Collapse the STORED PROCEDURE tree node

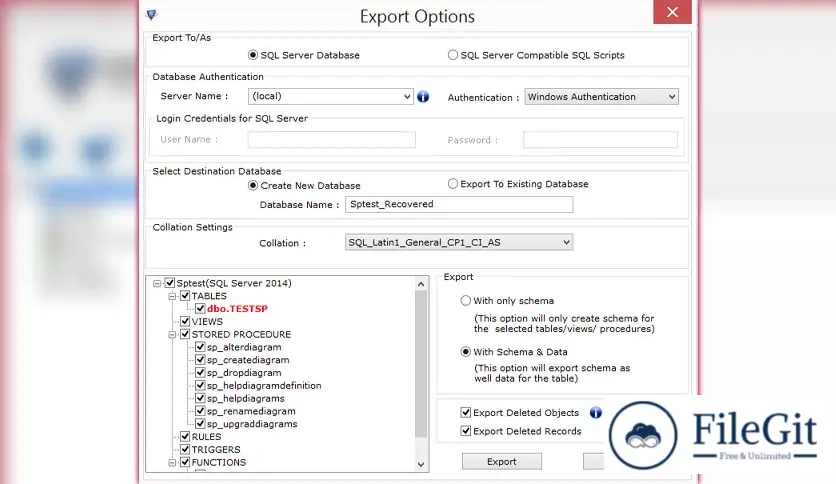pos(172,335)
